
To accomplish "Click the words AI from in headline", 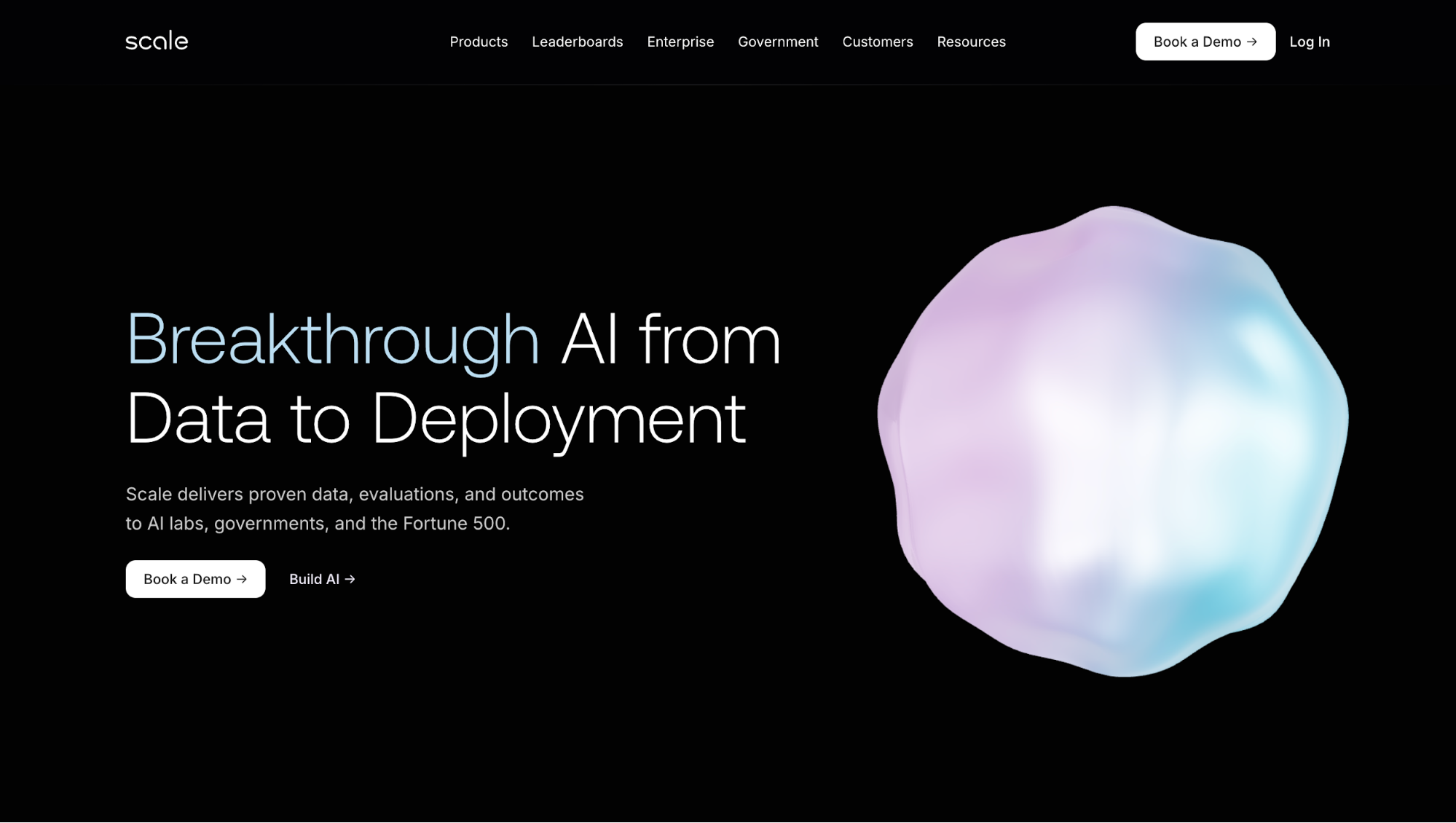I will pyautogui.click(x=670, y=339).
